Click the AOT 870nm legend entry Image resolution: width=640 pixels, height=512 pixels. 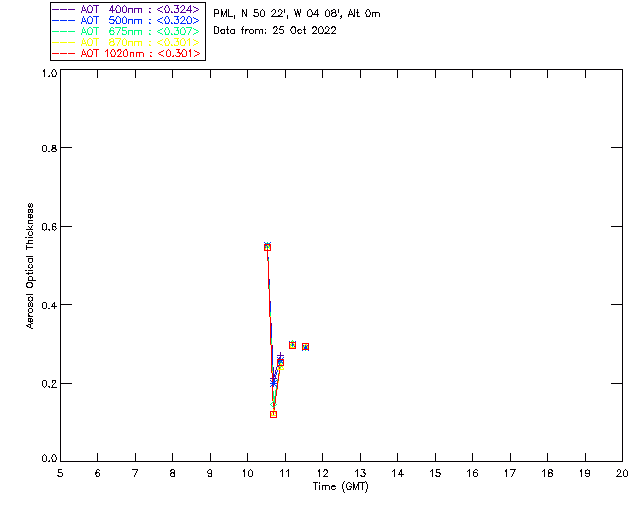pyautogui.click(x=126, y=42)
